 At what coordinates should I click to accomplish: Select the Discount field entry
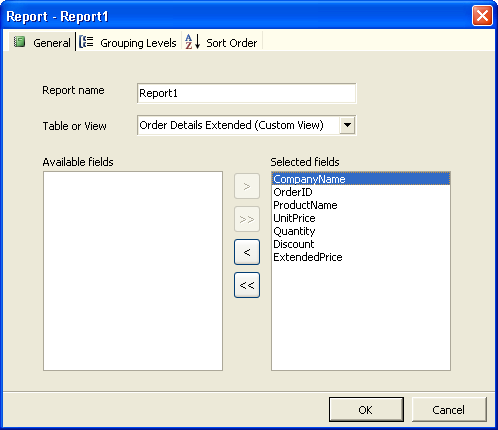coord(361,244)
